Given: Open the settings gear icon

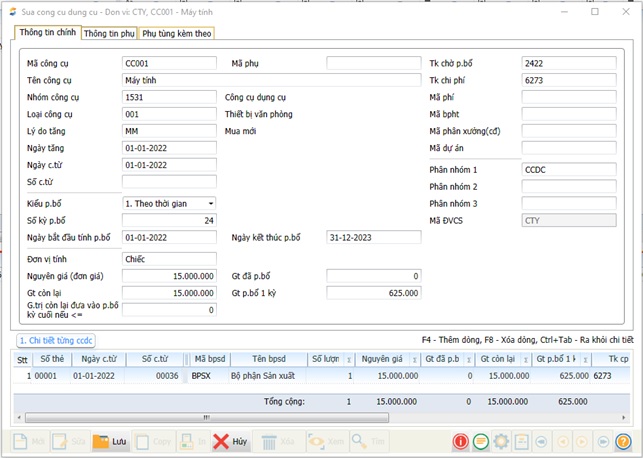Looking at the screenshot, I should coord(501,441).
